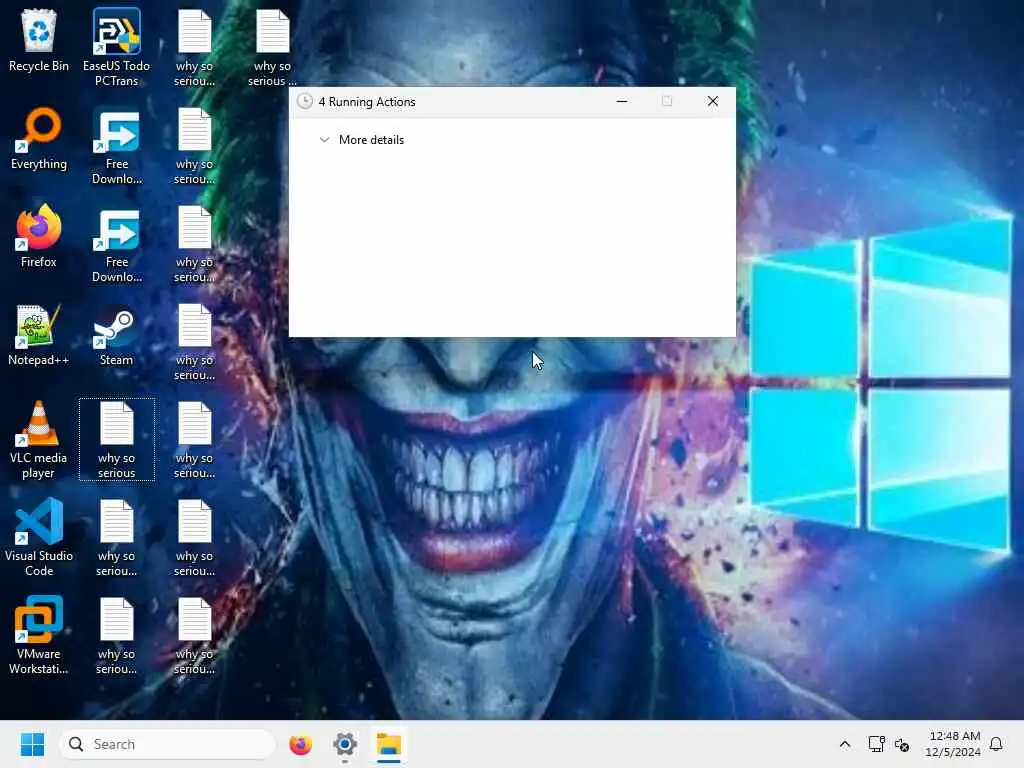1024x768 pixels.
Task: Open the Windows Start menu
Action: [32, 744]
